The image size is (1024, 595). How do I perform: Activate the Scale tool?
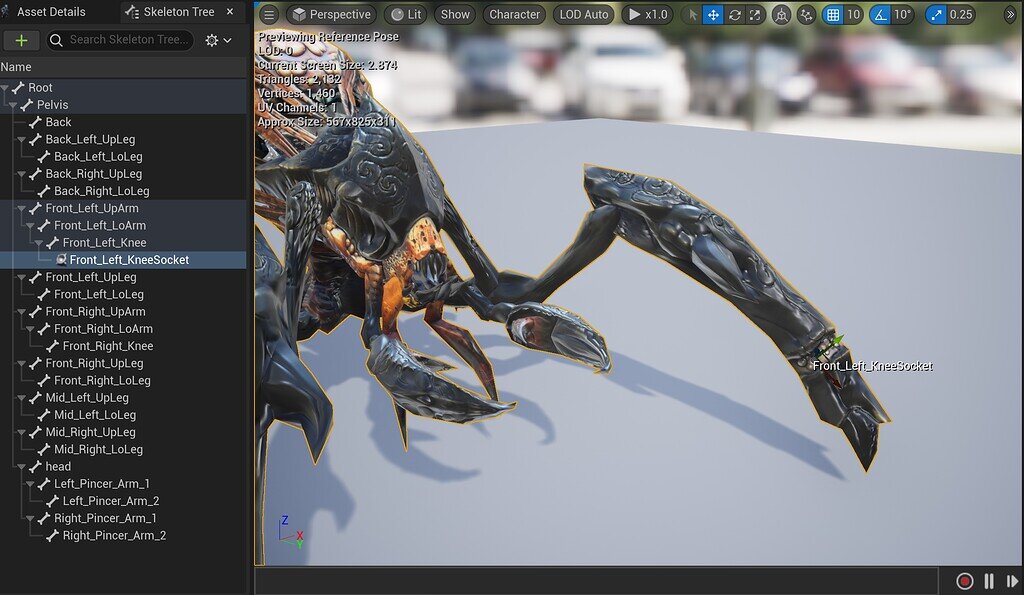click(x=755, y=14)
